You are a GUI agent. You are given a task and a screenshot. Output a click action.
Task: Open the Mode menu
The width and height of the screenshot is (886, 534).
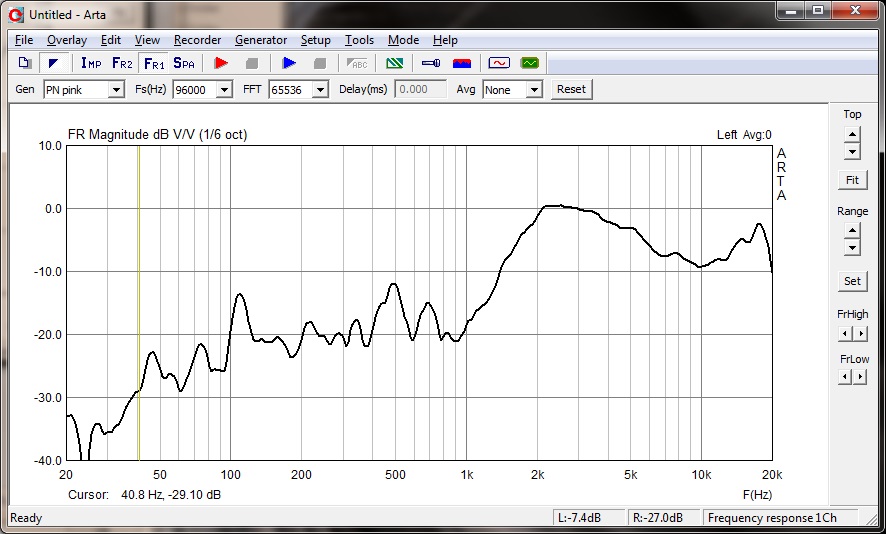[x=403, y=40]
